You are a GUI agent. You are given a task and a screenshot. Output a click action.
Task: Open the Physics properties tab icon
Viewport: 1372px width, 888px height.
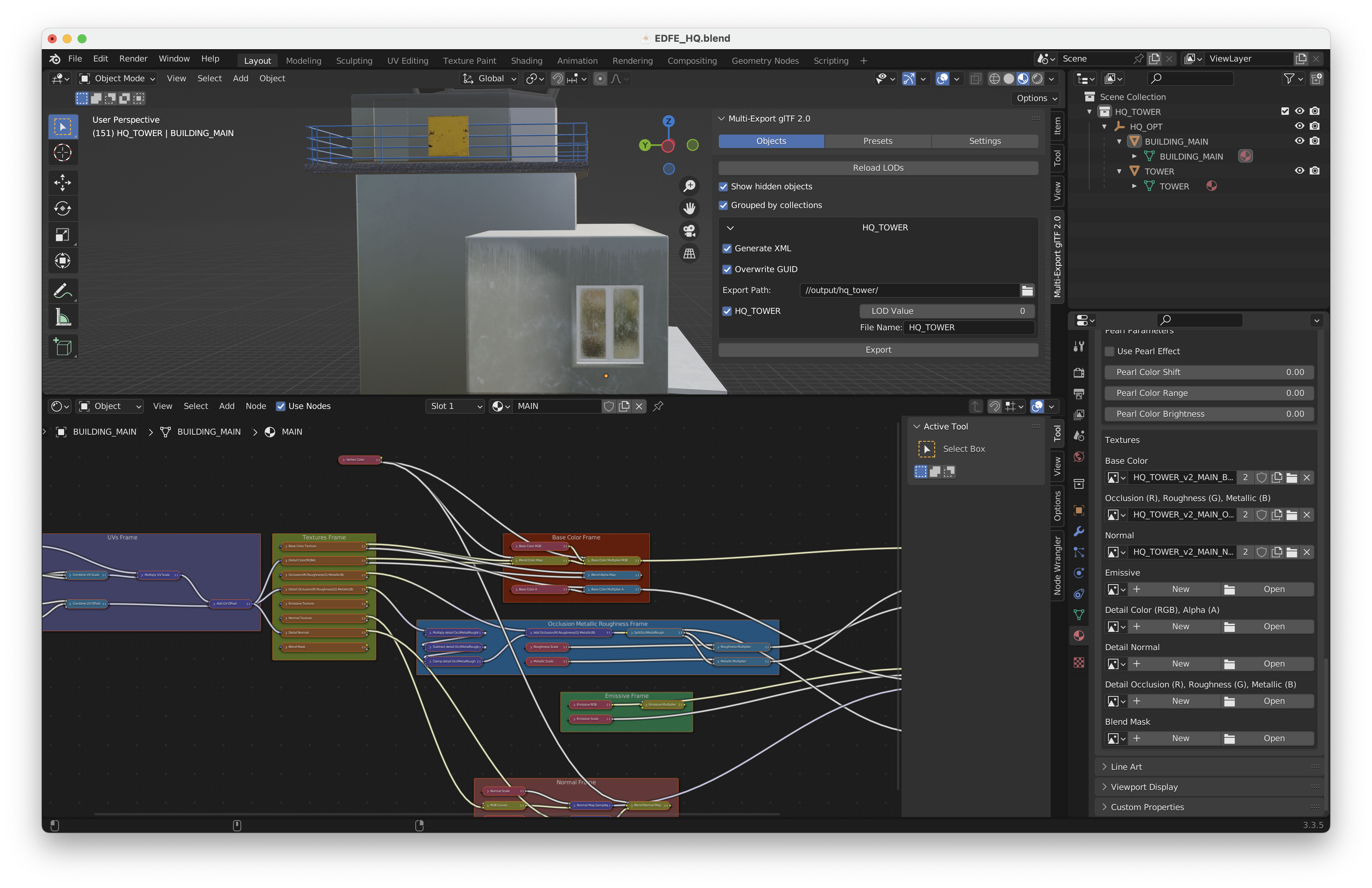[1079, 573]
